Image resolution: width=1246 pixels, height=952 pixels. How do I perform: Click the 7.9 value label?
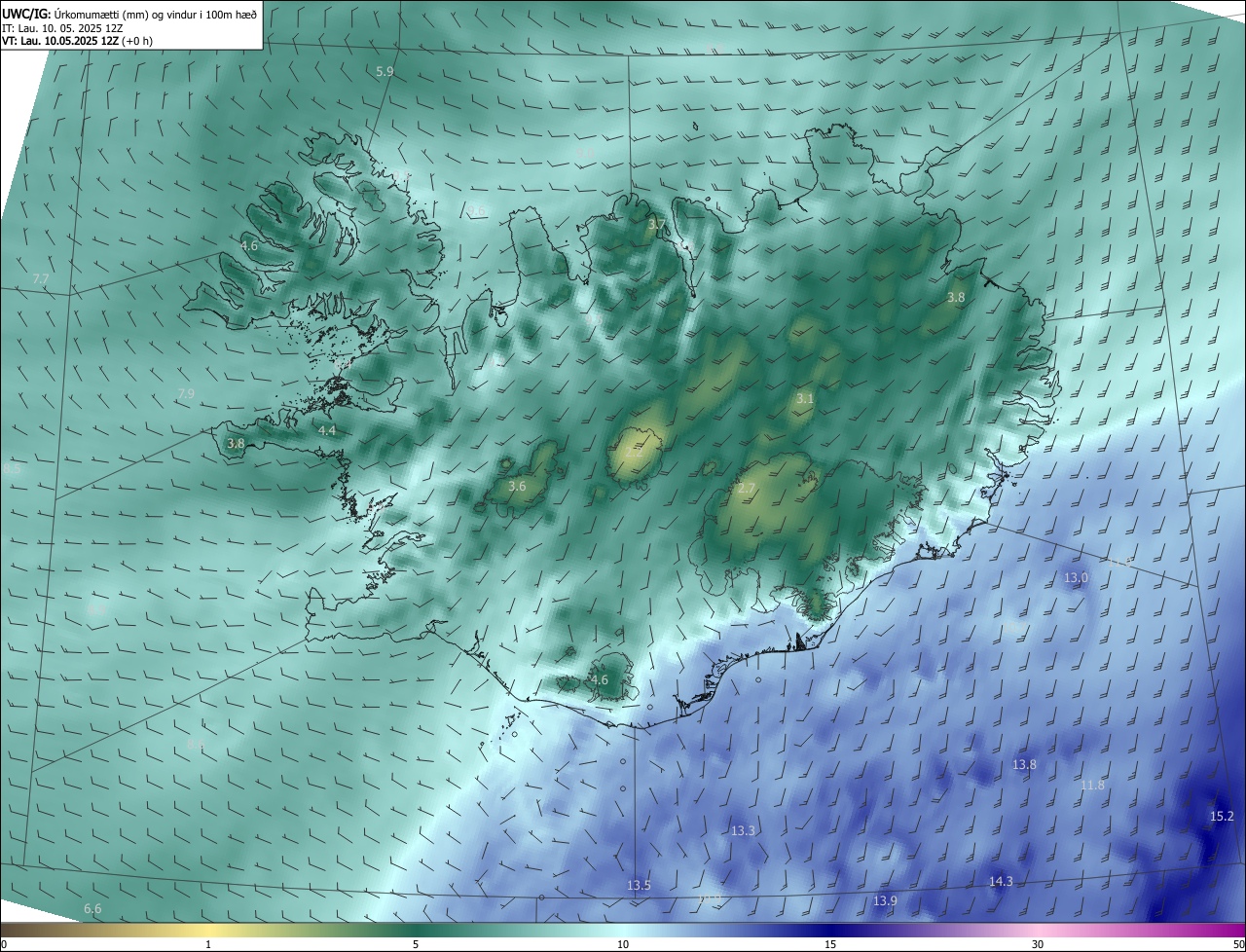[x=186, y=394]
